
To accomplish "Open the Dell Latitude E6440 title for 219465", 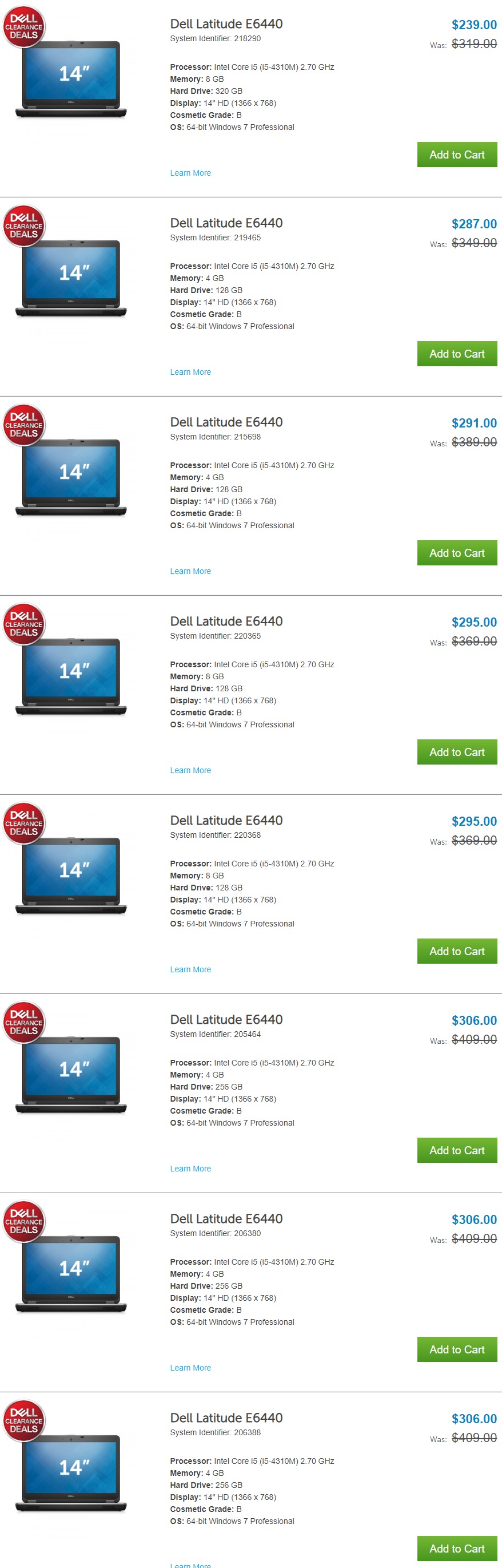I will pos(226,223).
